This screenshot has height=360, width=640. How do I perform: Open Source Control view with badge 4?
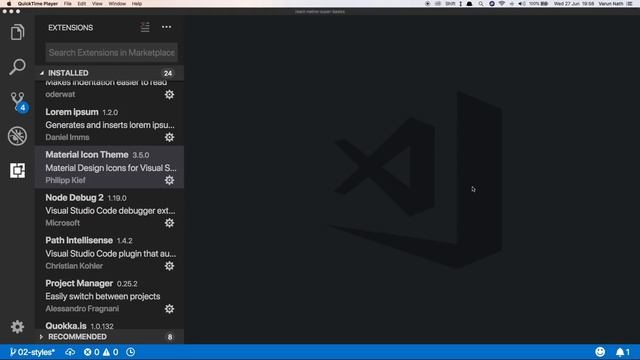(x=18, y=101)
